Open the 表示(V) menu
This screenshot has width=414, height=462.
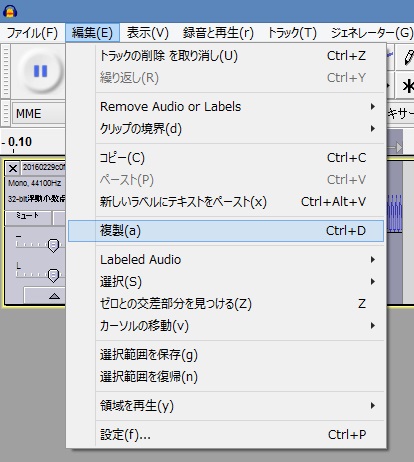point(148,33)
